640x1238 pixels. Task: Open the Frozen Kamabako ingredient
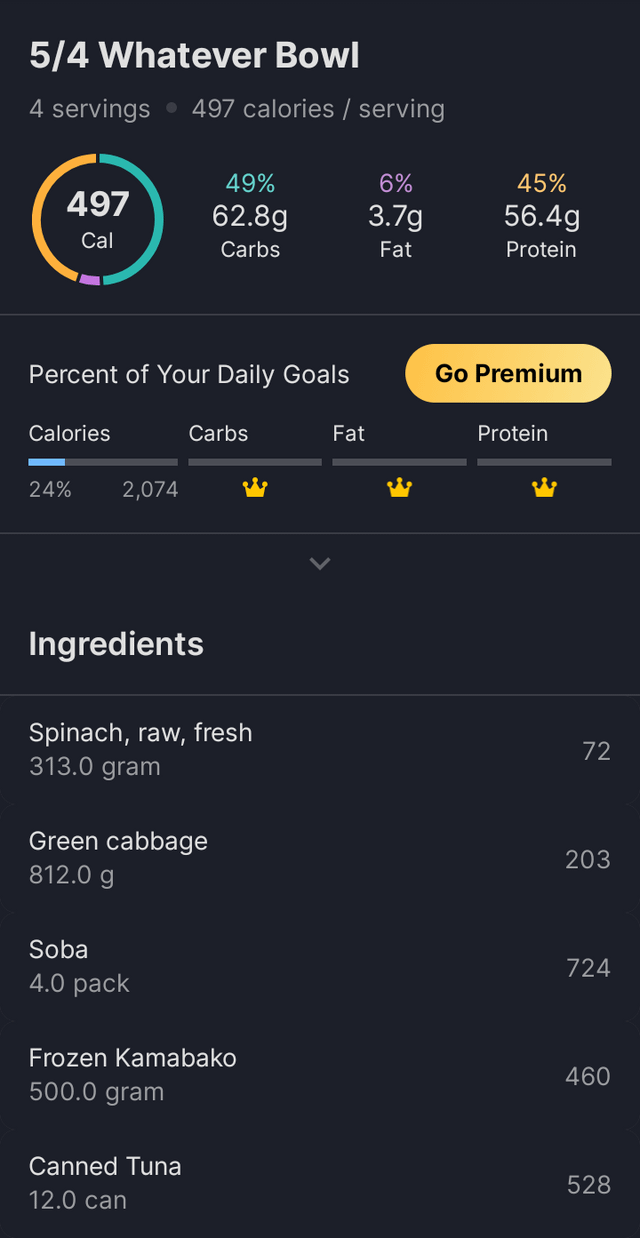[x=320, y=1075]
